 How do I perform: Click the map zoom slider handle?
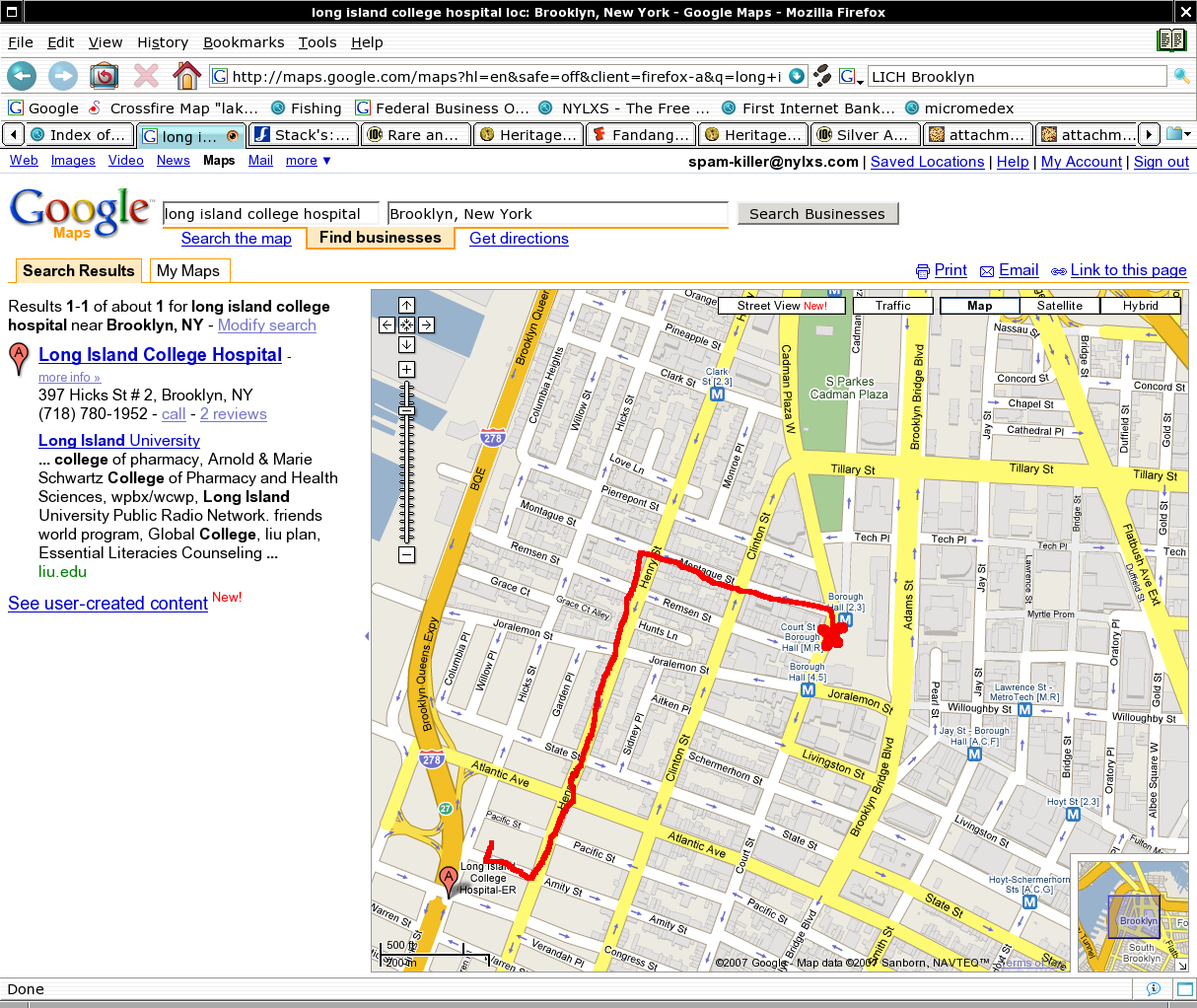click(406, 411)
